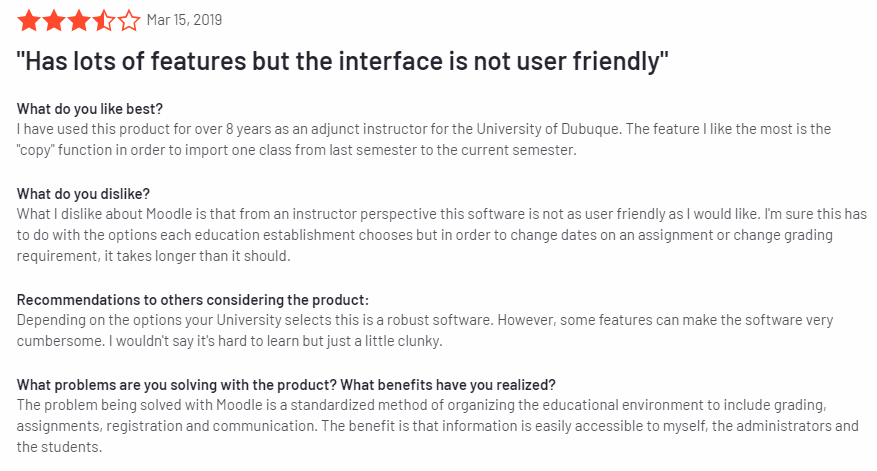Viewport: 877px width, 471px height.
Task: Click the "What do you like best?" heading
Action: [89, 109]
